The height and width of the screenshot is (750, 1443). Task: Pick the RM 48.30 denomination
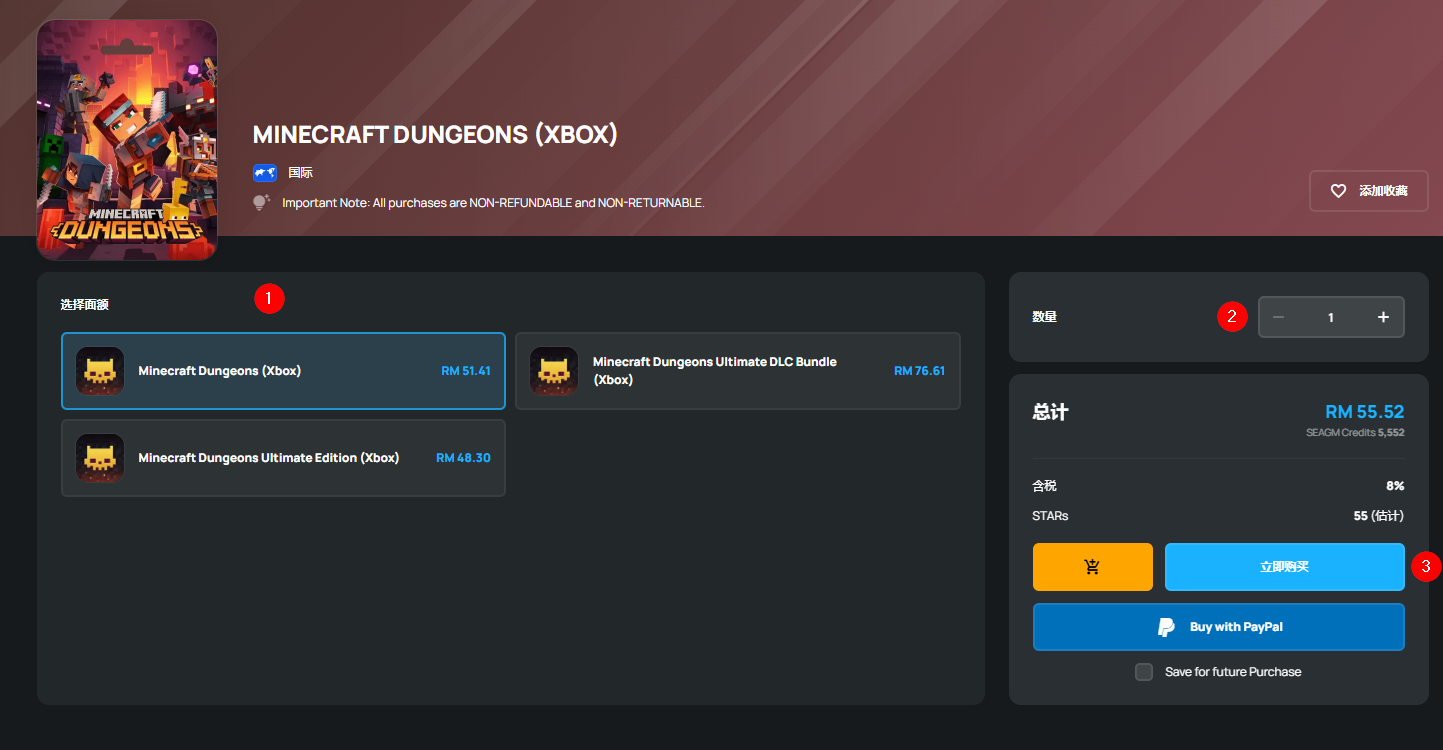(x=463, y=458)
